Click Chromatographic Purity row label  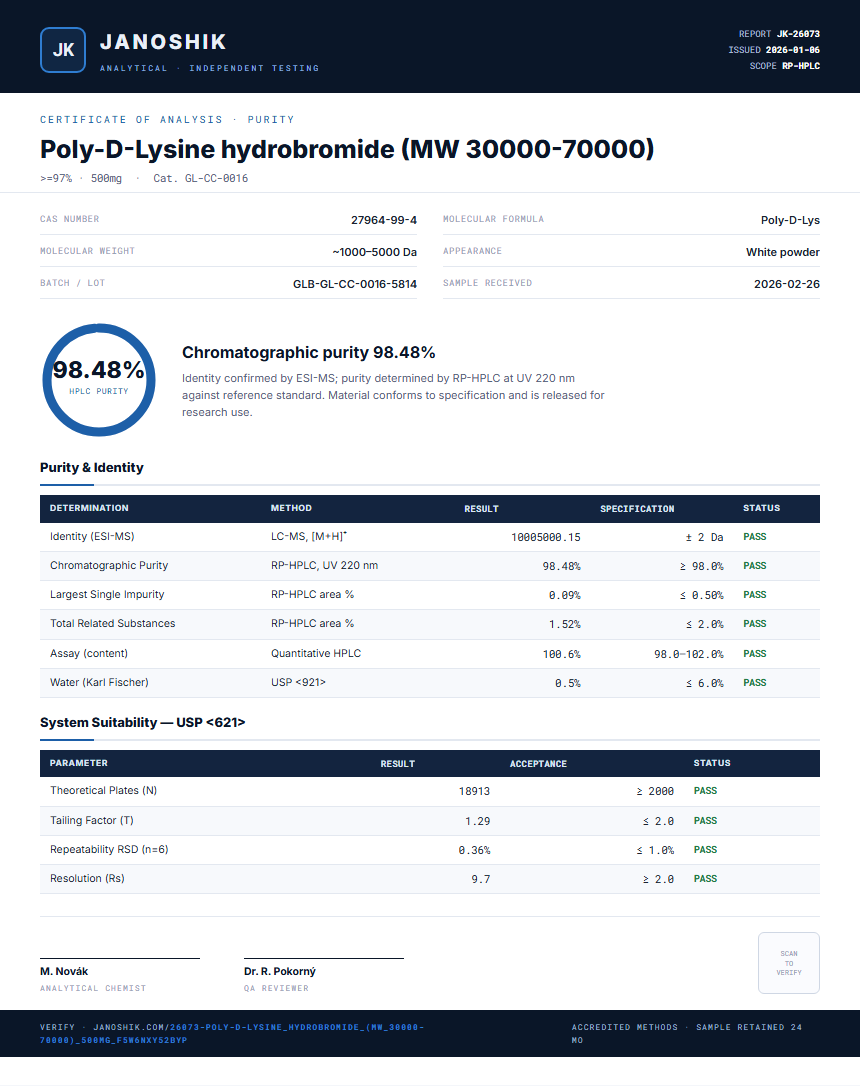tap(109, 566)
